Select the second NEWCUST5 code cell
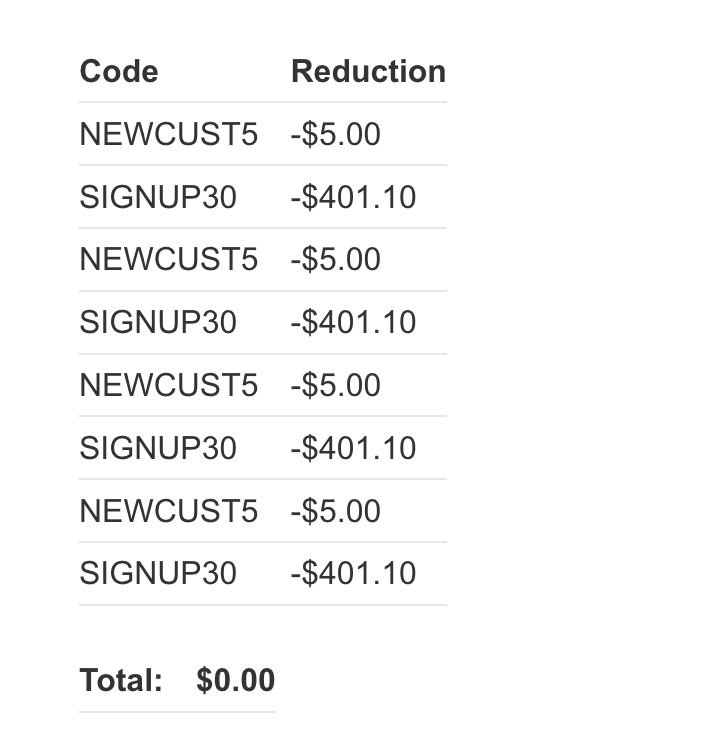 tap(168, 260)
